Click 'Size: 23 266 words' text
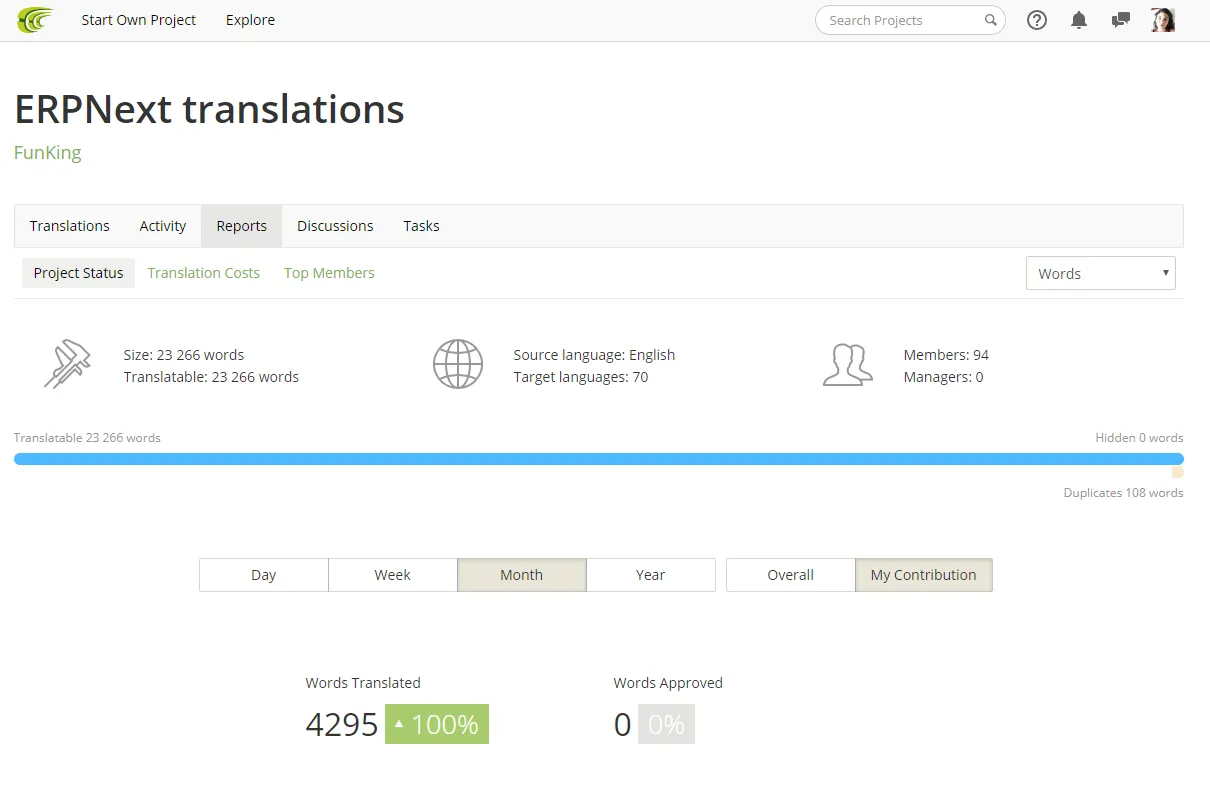Viewport: 1210px width, 791px height. pyautogui.click(x=184, y=355)
